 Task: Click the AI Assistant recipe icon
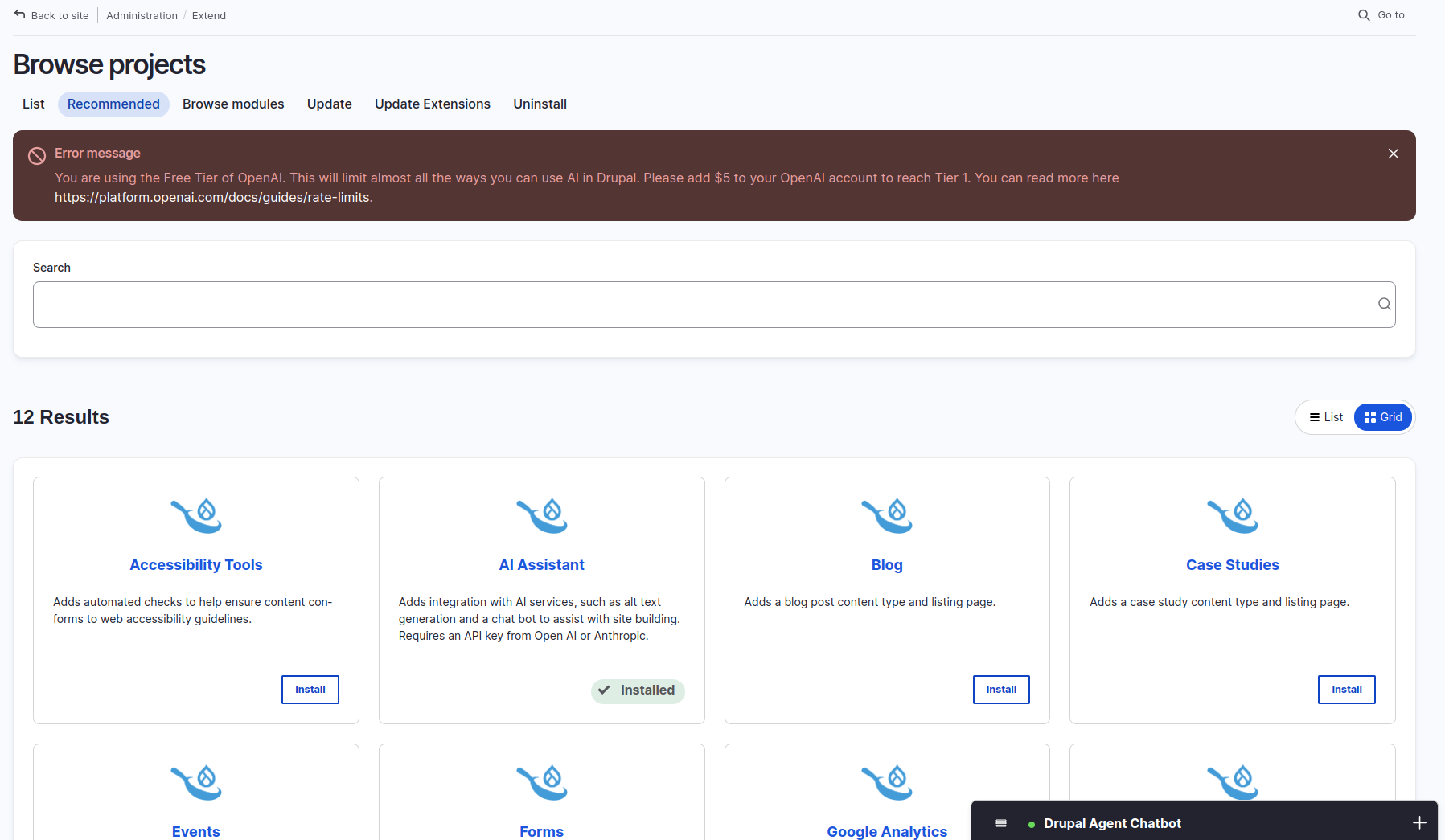[542, 515]
